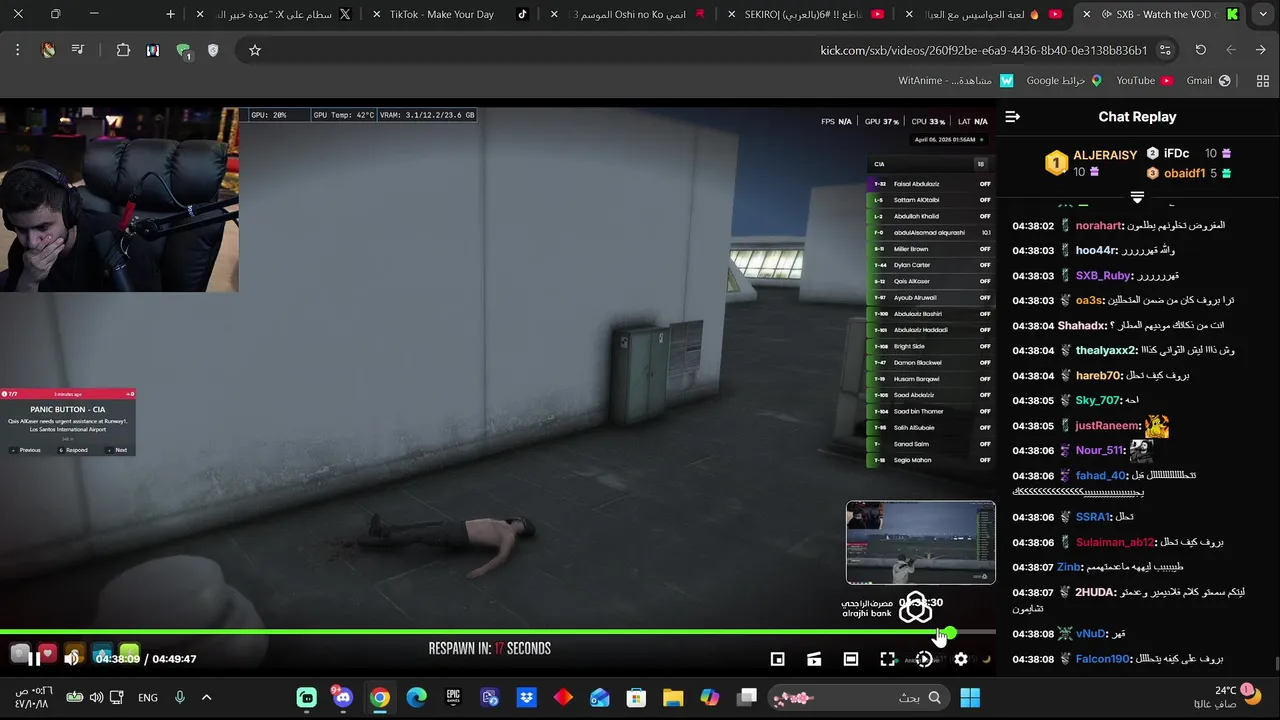Open the YouTube bookmark

pos(1144,80)
